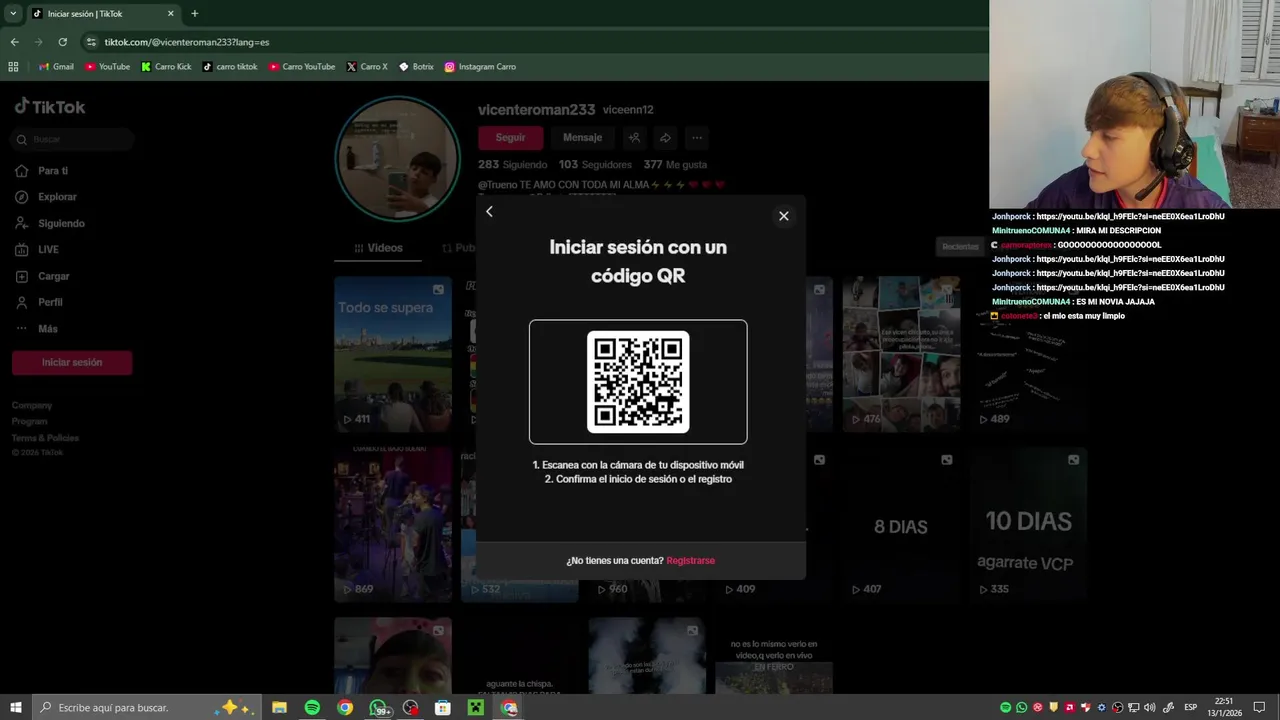Click the tray network icon
Screen dimensions: 1280x720
click(x=1133, y=707)
